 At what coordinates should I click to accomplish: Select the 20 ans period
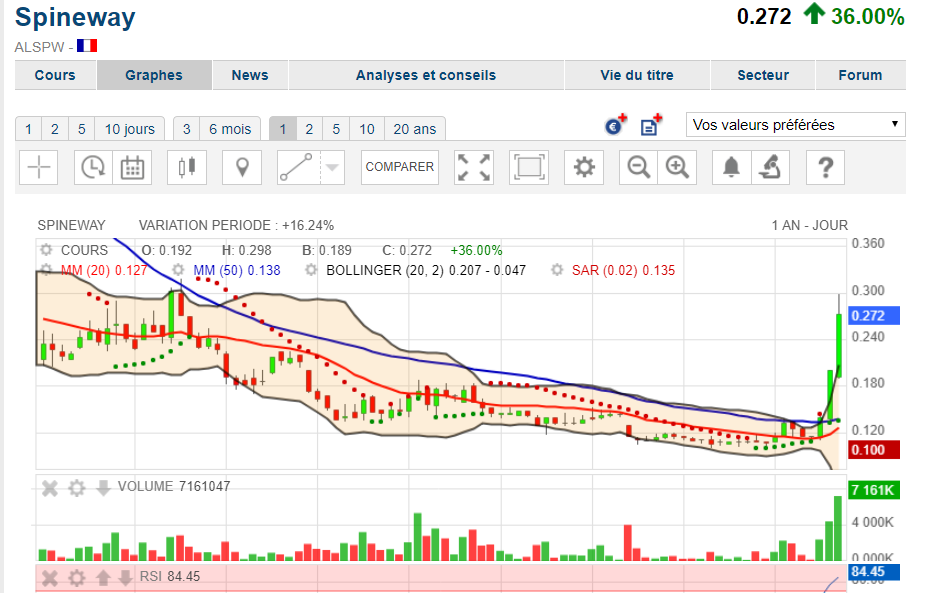coord(415,129)
